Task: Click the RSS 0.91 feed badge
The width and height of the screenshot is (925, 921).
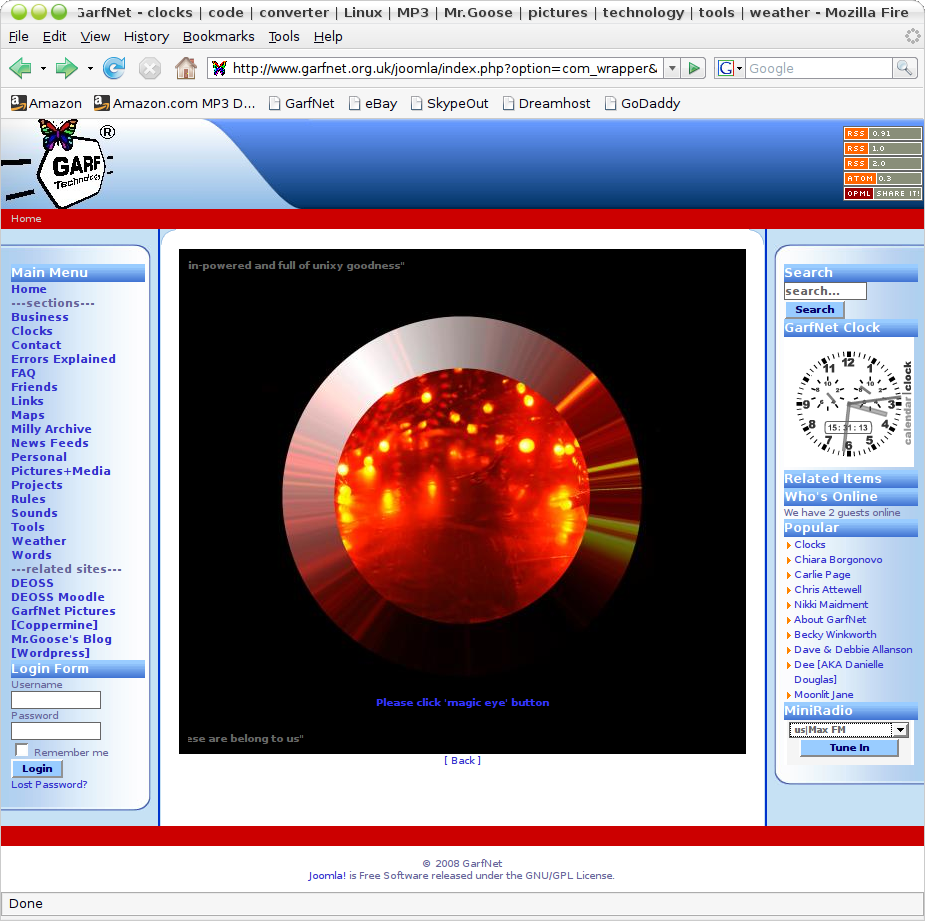Action: click(883, 133)
